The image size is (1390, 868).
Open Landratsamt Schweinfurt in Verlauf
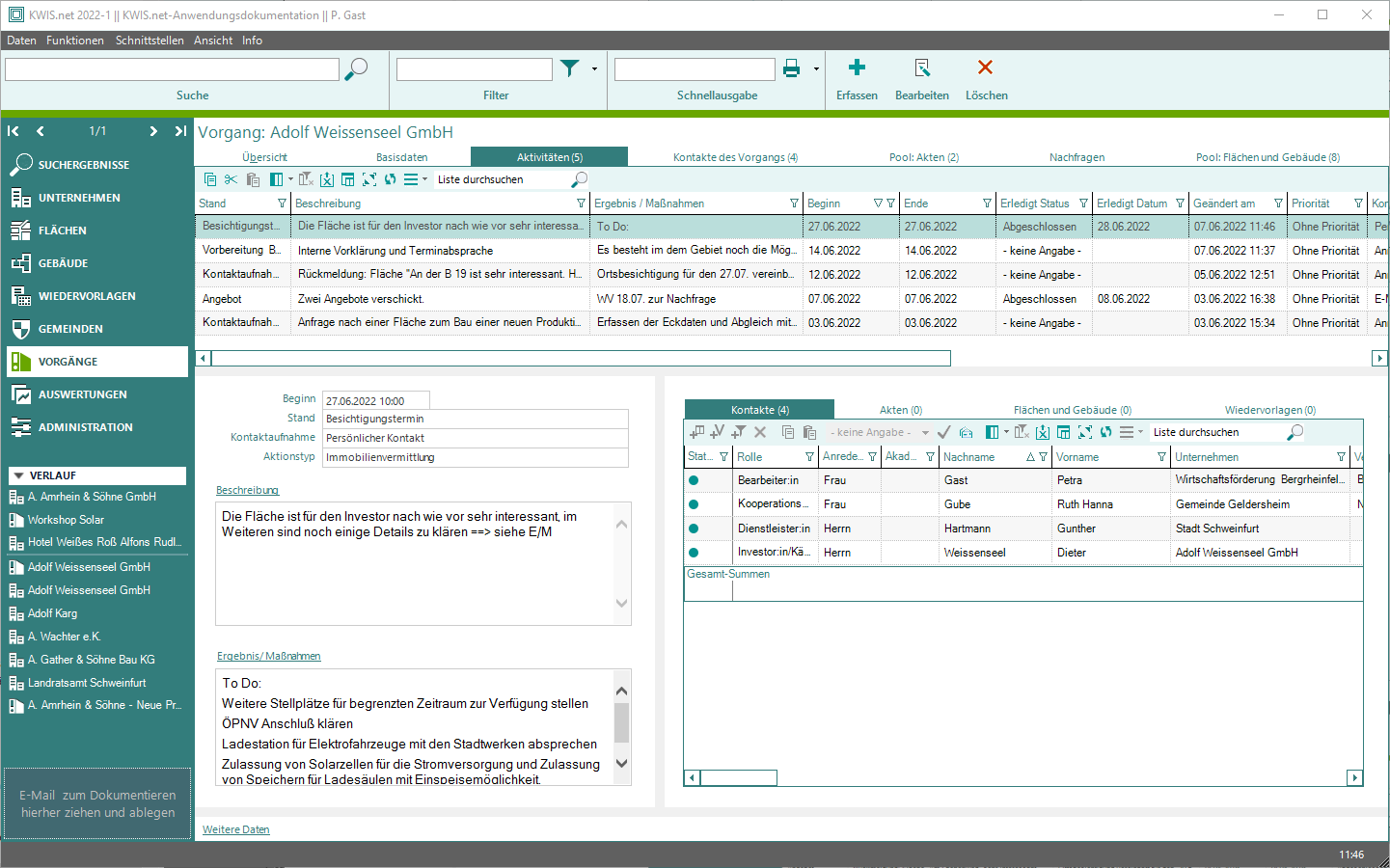click(87, 683)
